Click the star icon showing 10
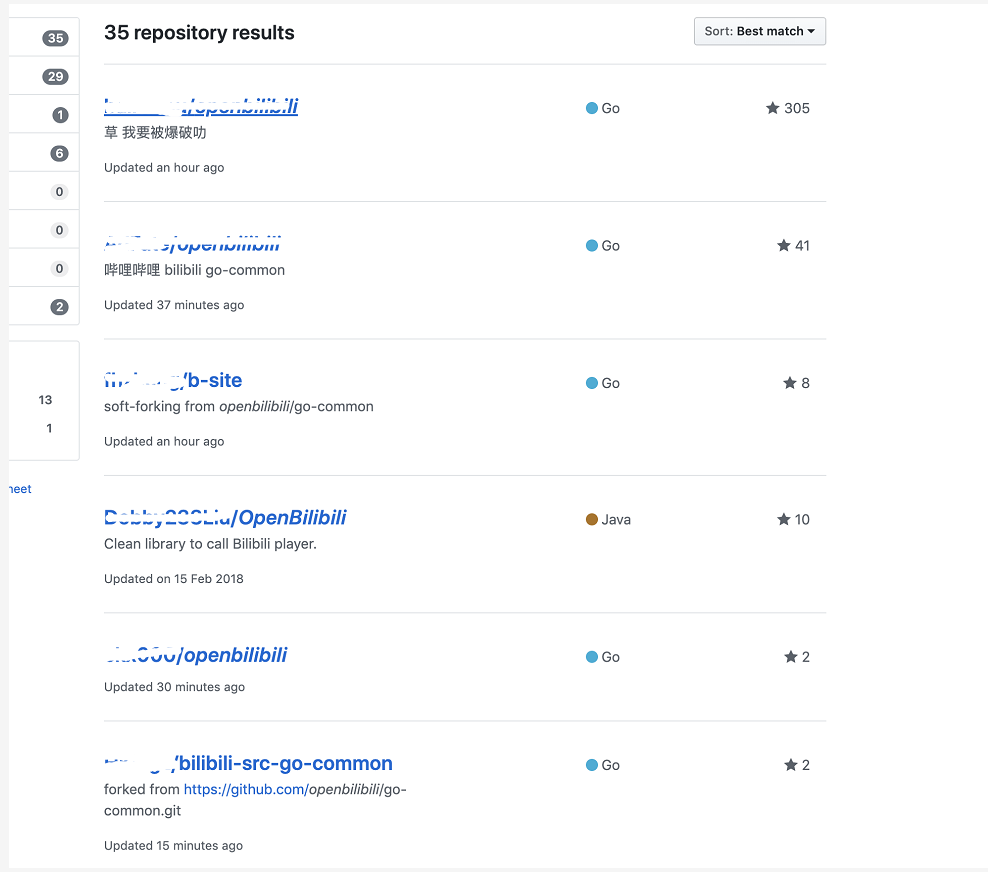The width and height of the screenshot is (988, 872). tap(783, 519)
